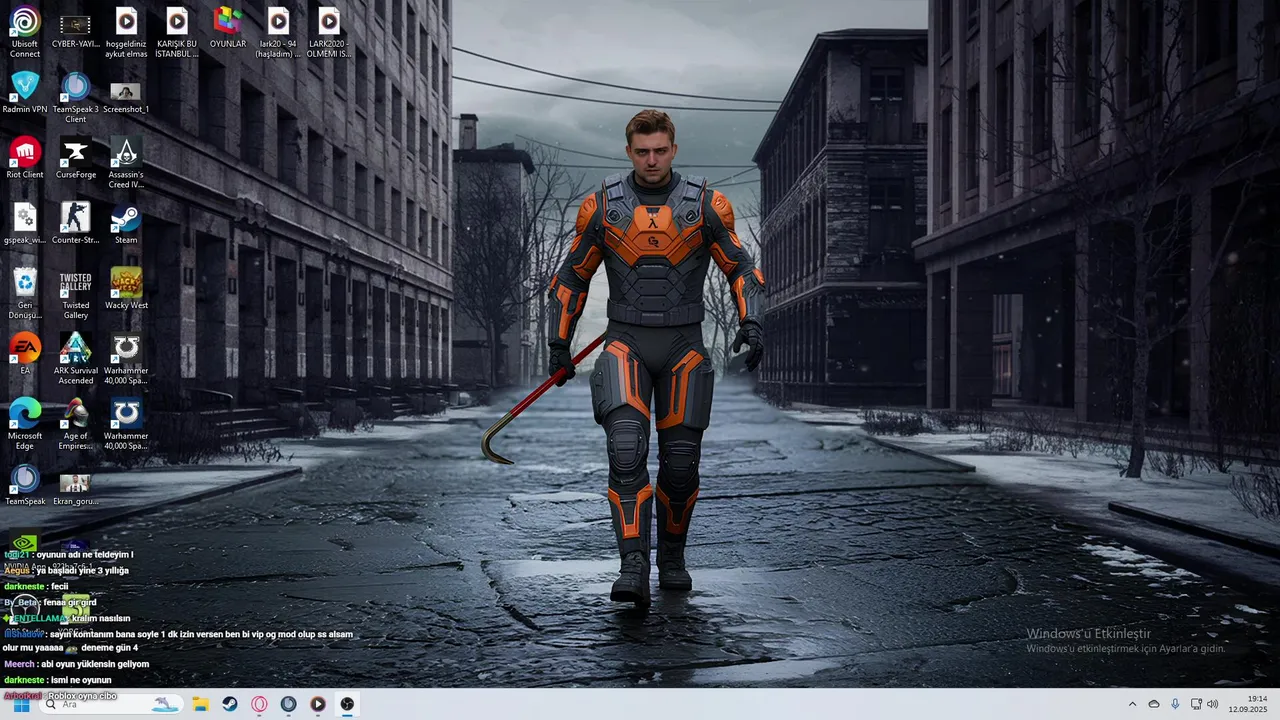Launch TeamSpeak 3 Client shortcut

(75, 97)
